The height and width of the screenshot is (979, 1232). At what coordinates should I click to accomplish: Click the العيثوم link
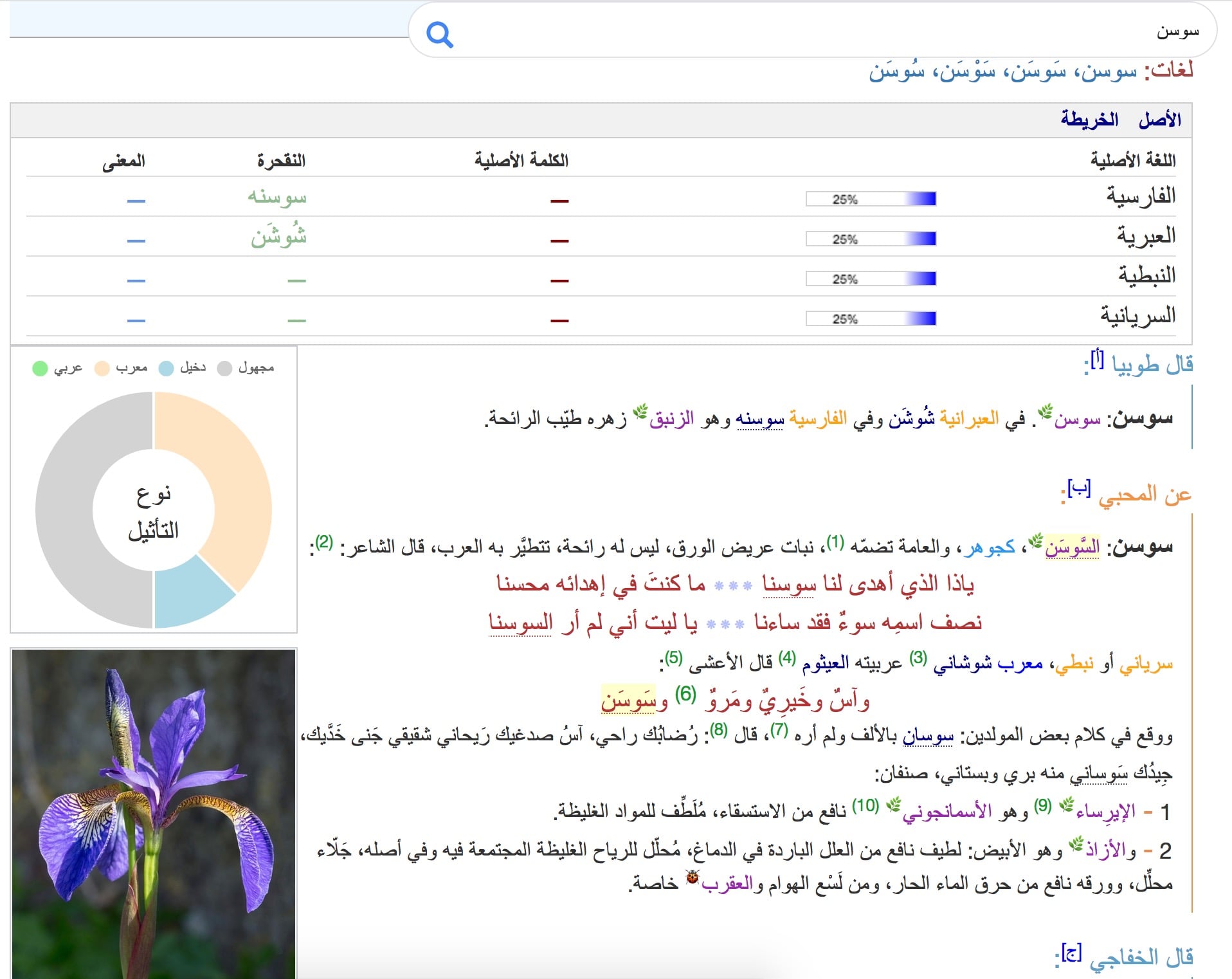point(826,664)
